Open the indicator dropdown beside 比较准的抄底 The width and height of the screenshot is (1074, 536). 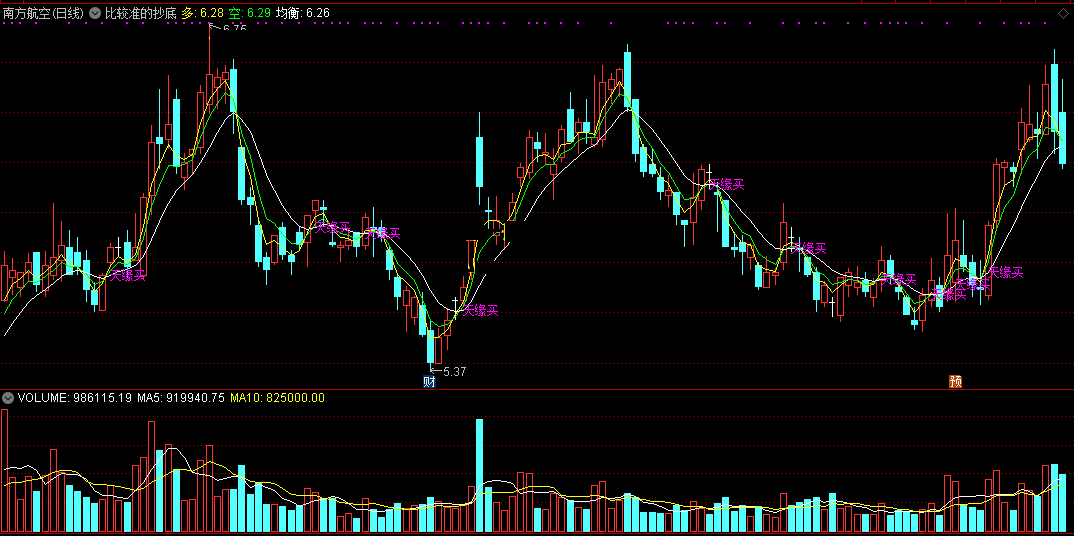pyautogui.click(x=95, y=12)
